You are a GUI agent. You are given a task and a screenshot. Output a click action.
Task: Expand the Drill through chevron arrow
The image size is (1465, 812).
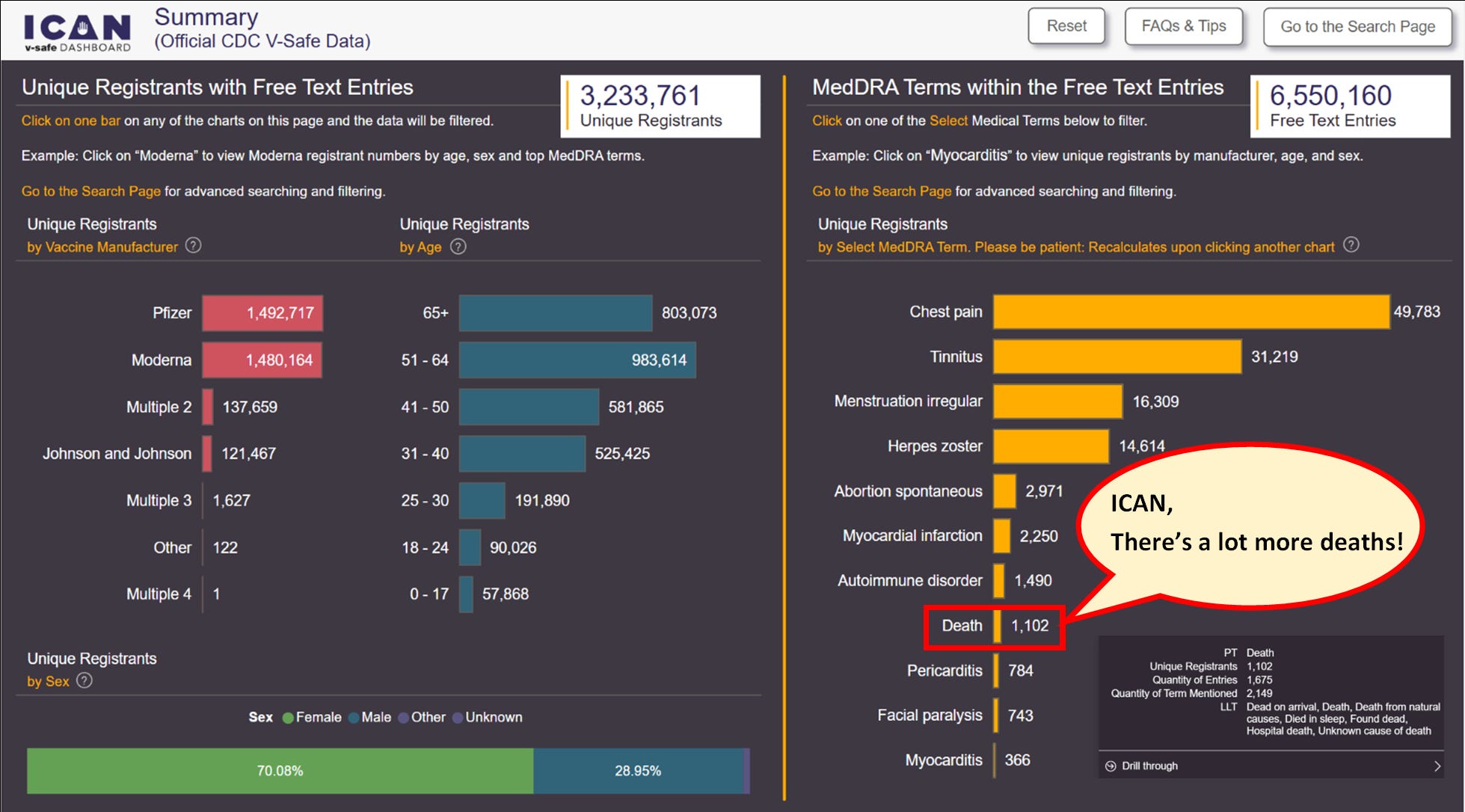1437,766
